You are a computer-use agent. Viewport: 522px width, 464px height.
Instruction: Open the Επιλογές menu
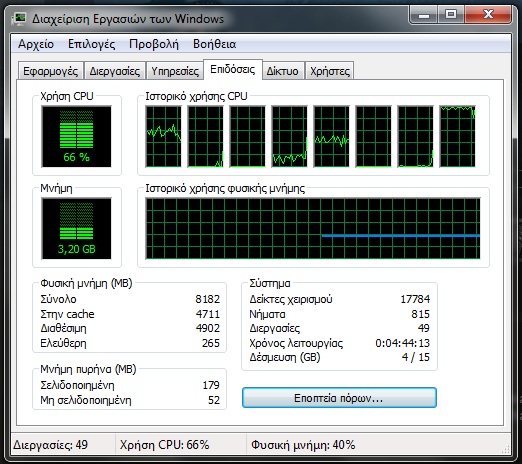tap(92, 44)
